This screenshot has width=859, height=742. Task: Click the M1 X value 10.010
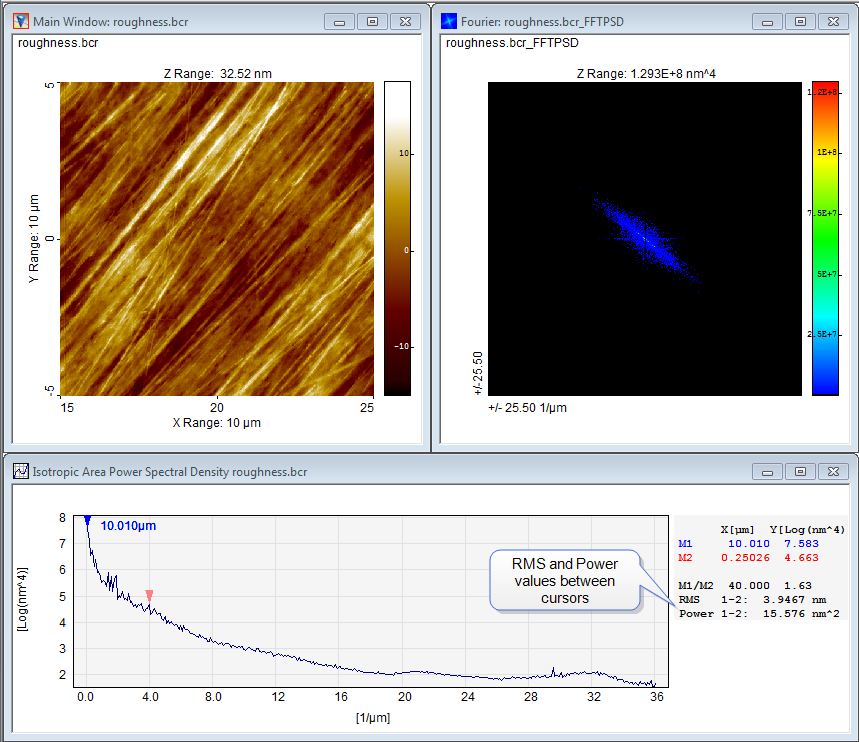(x=748, y=544)
